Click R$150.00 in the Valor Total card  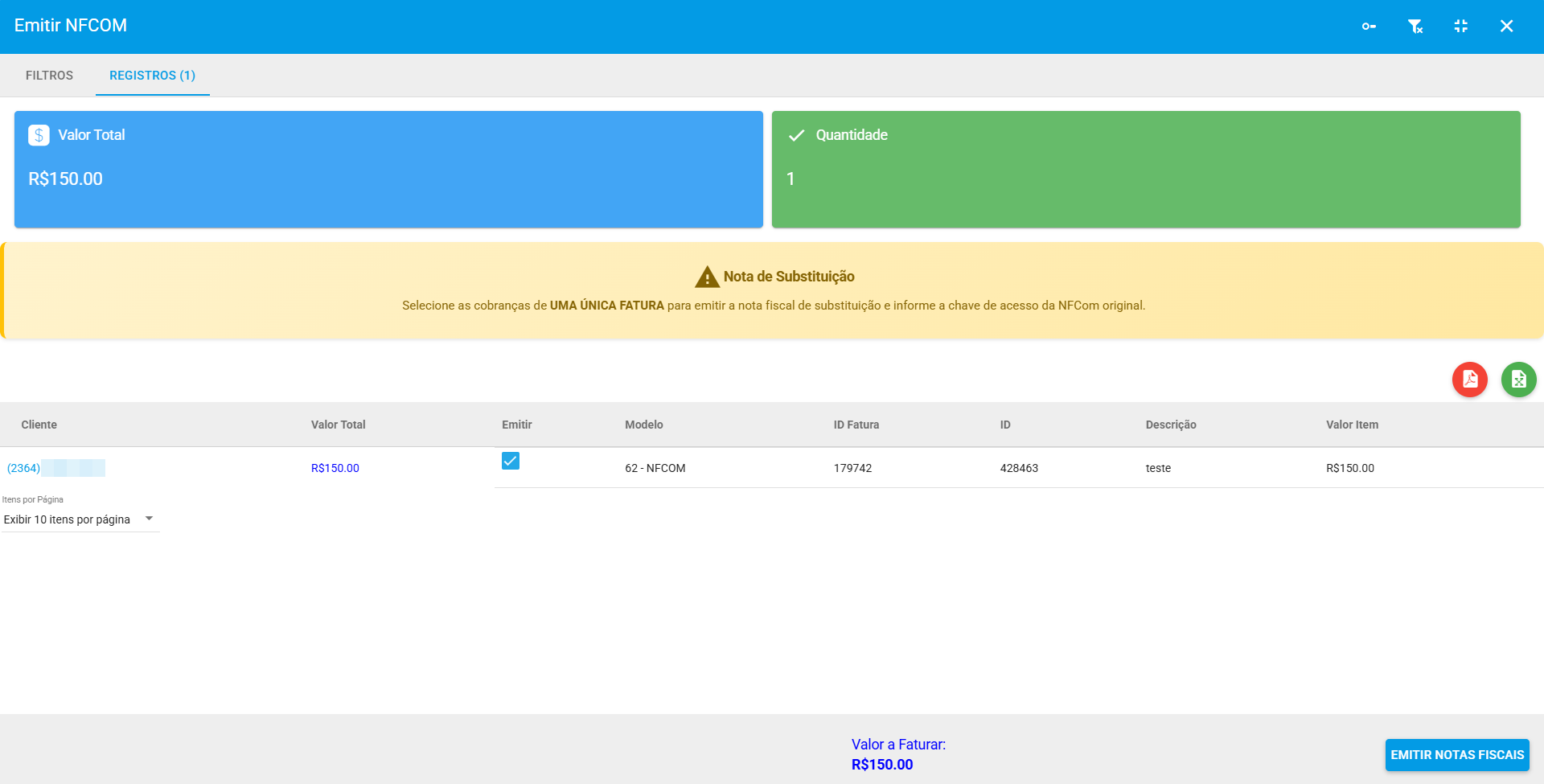tap(66, 179)
